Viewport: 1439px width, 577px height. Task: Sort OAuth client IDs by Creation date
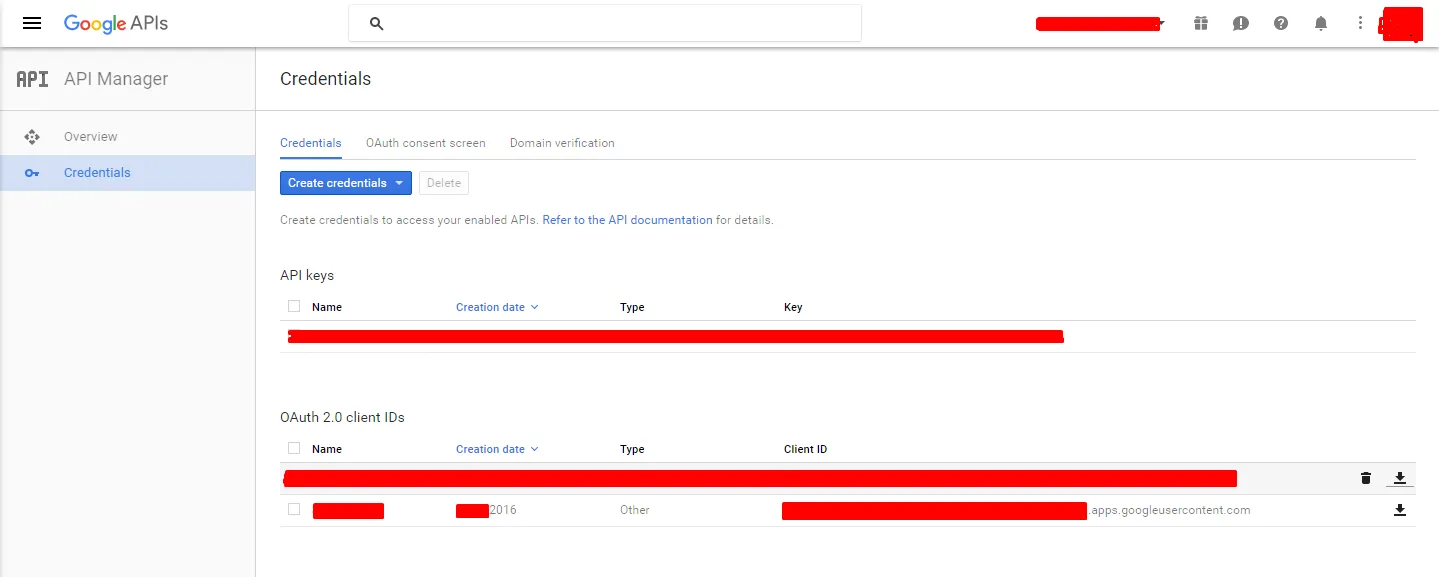(490, 448)
